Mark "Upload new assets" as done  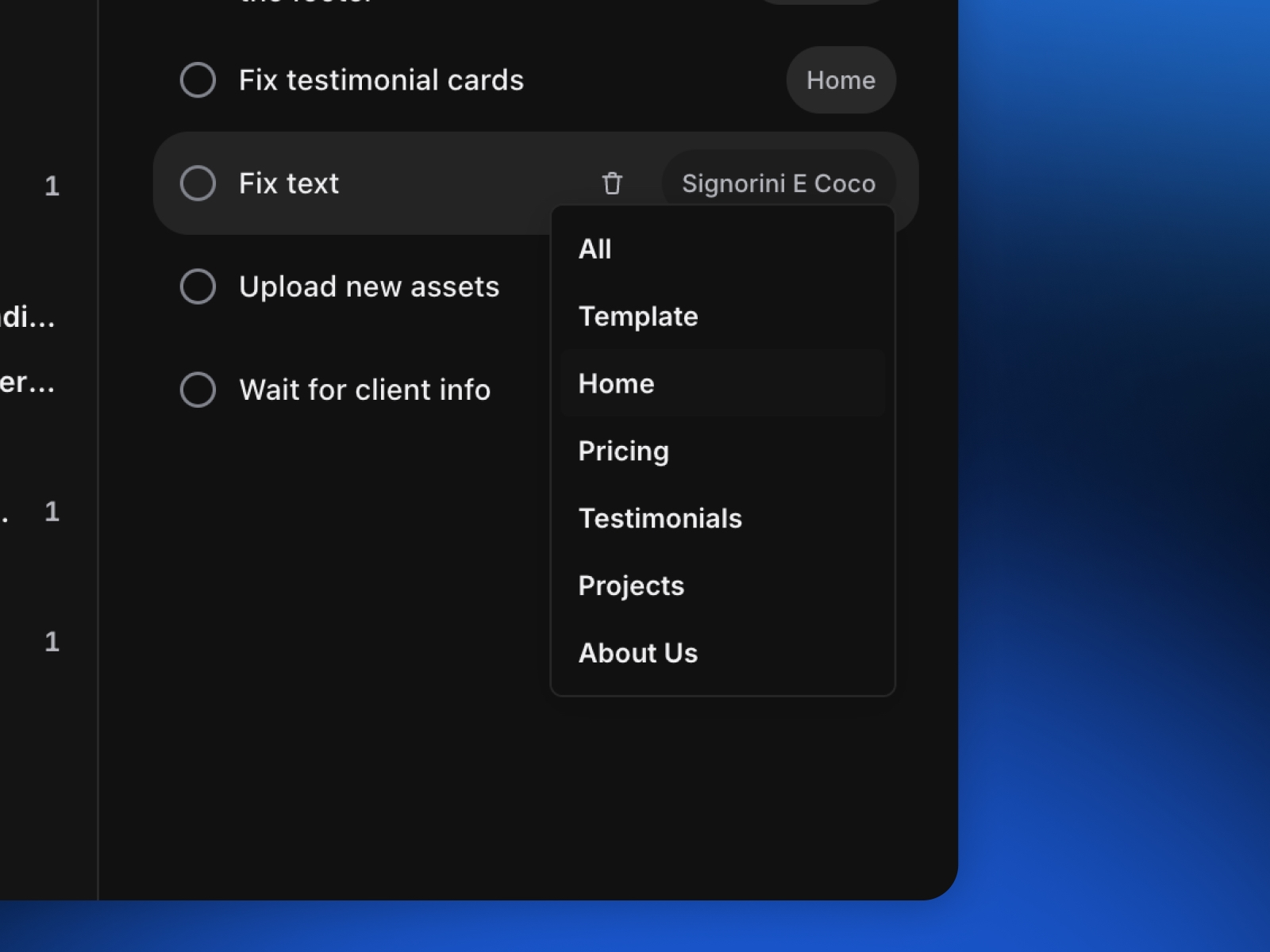pyautogui.click(x=198, y=286)
